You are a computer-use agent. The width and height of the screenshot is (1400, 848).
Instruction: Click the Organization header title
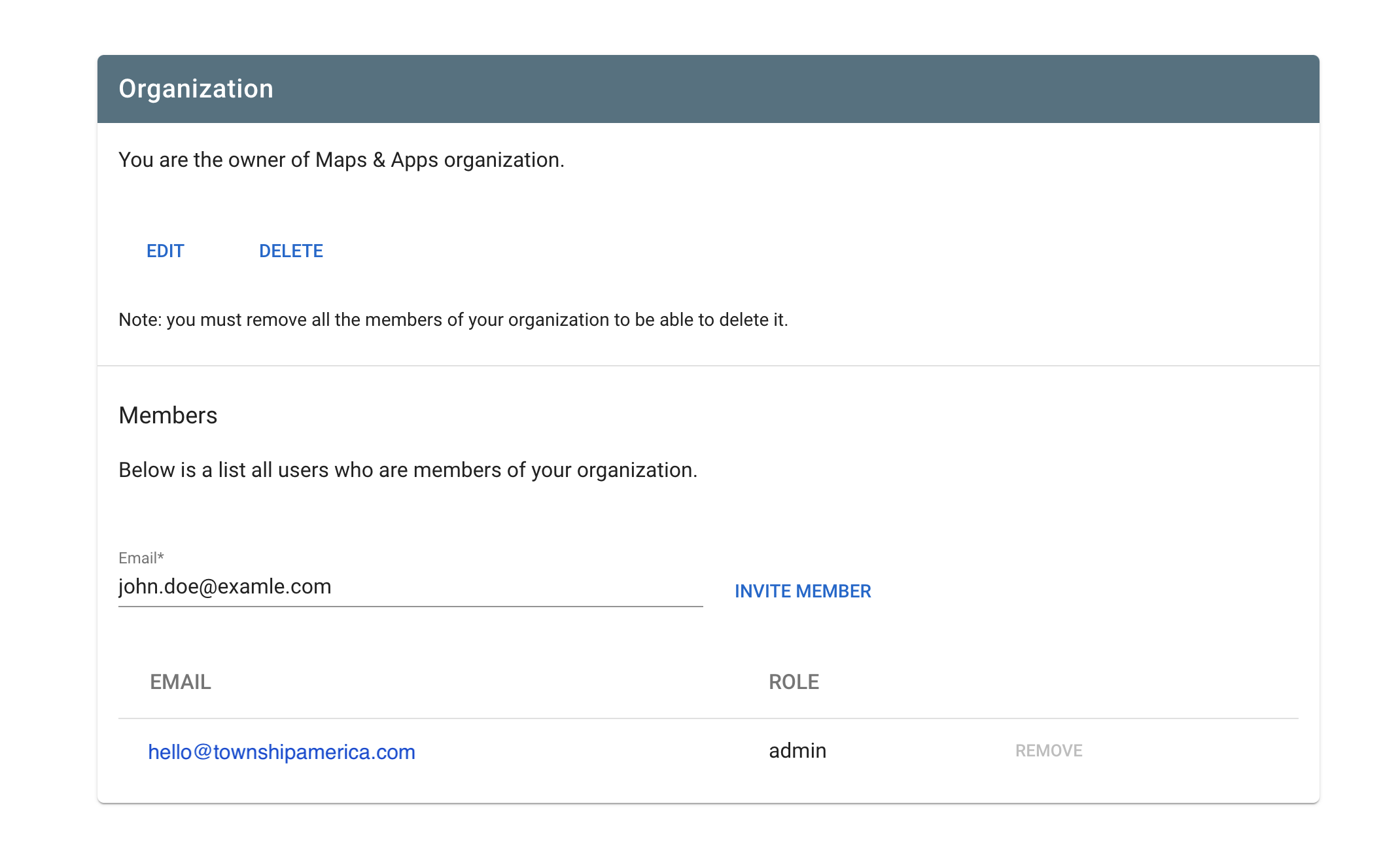point(196,89)
